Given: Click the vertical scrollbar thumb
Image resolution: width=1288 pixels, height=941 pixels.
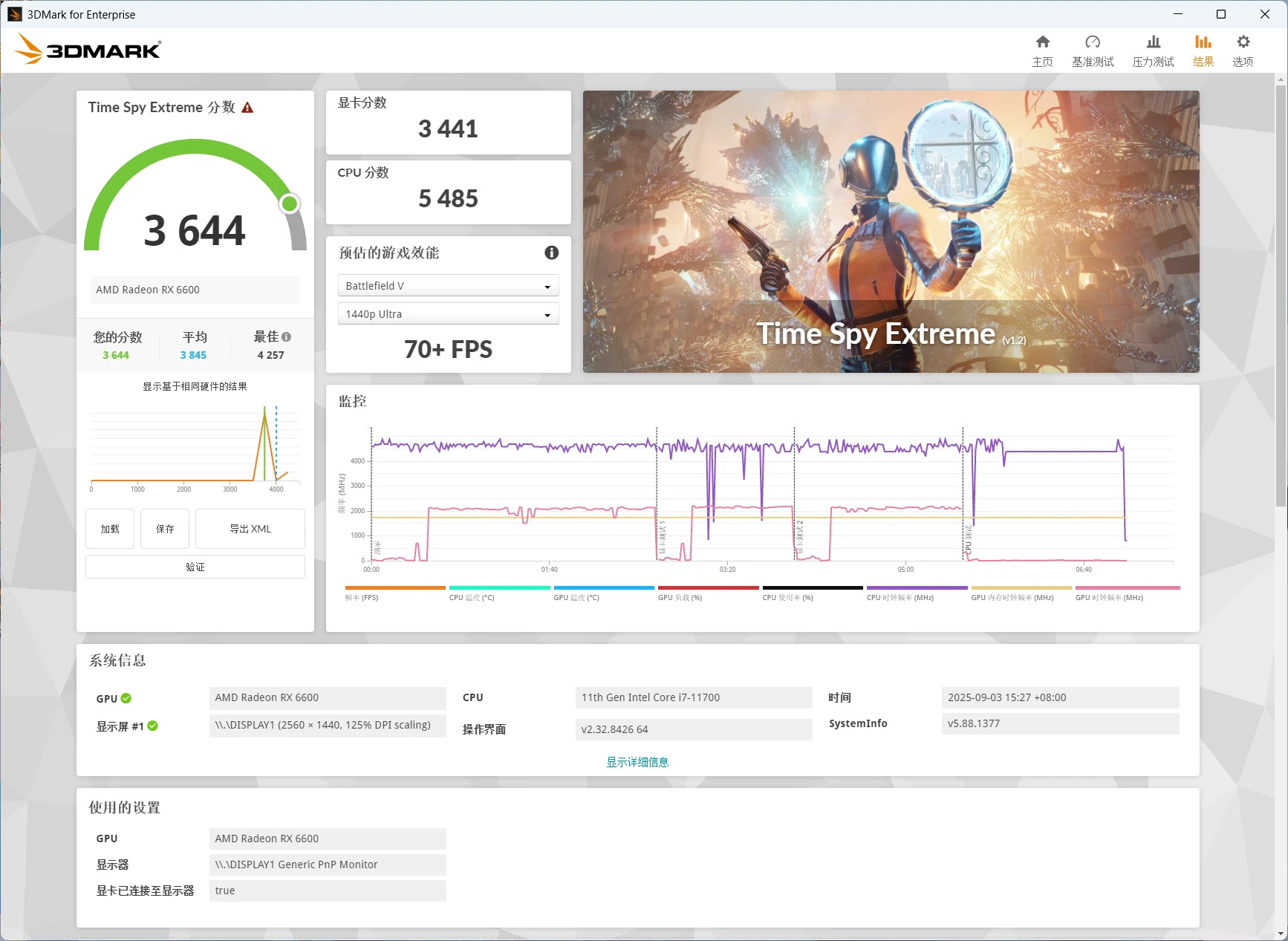Looking at the screenshot, I should [1281, 296].
